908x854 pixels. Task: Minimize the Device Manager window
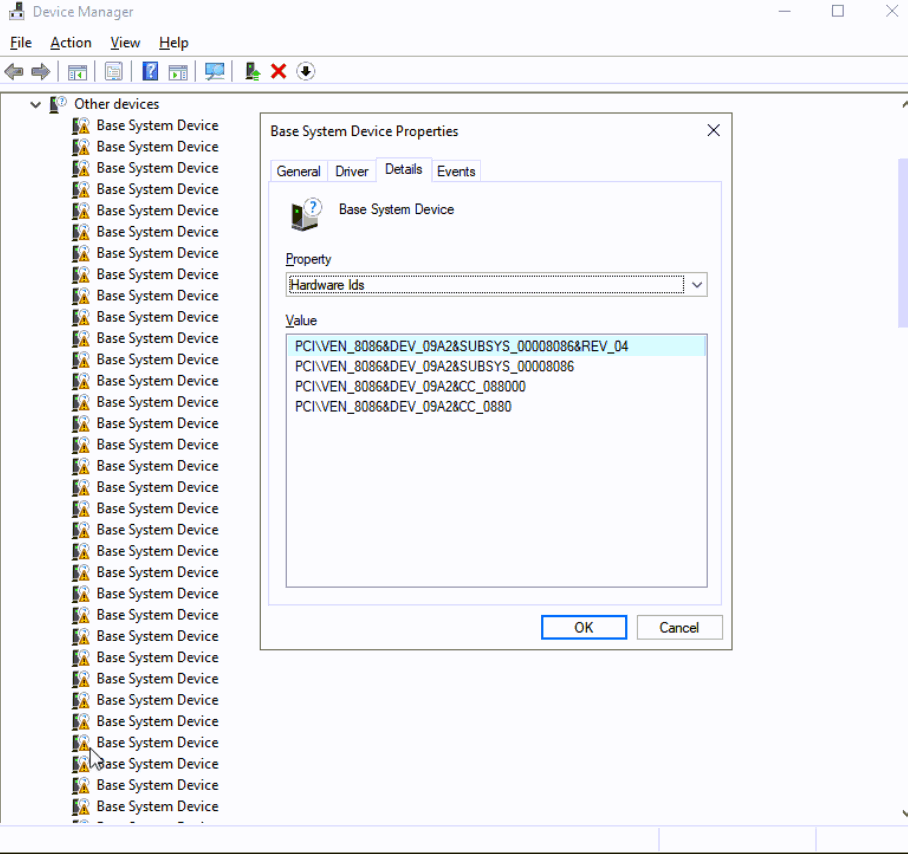[x=785, y=11]
